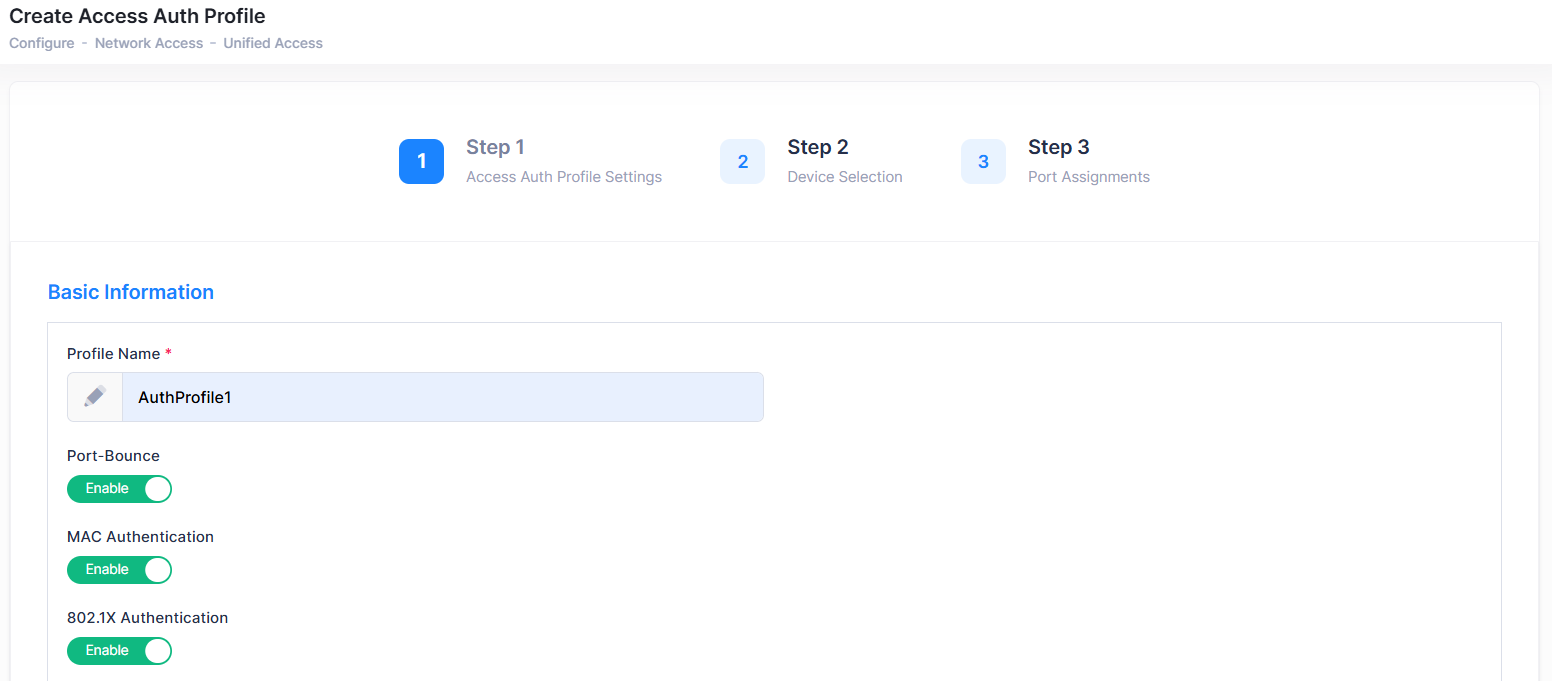
Task: Click the Access Auth Profile Settings step label
Action: 563,176
